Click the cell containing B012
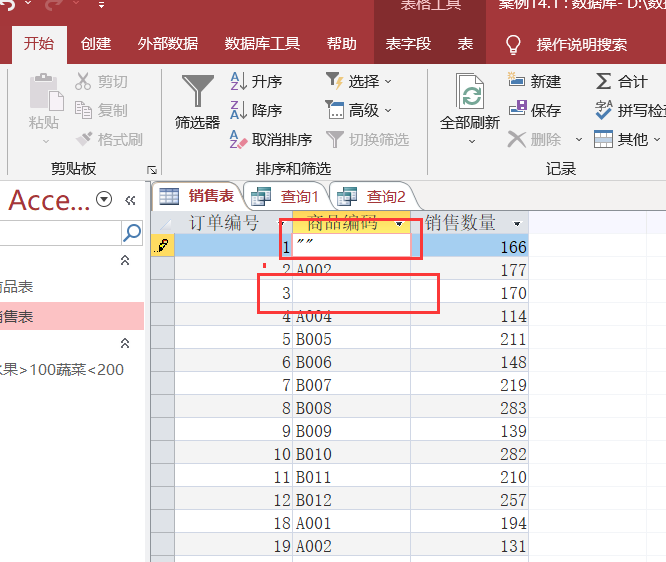666x562 pixels. pos(351,500)
